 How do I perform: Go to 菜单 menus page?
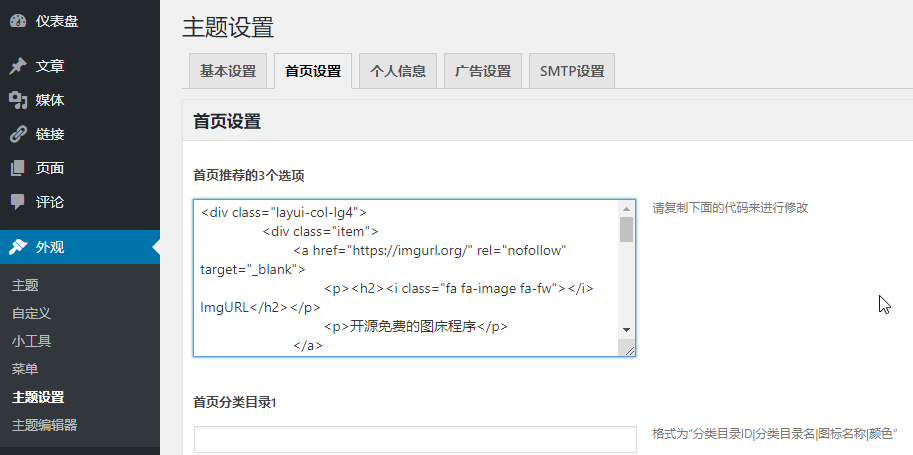pyautogui.click(x=25, y=369)
